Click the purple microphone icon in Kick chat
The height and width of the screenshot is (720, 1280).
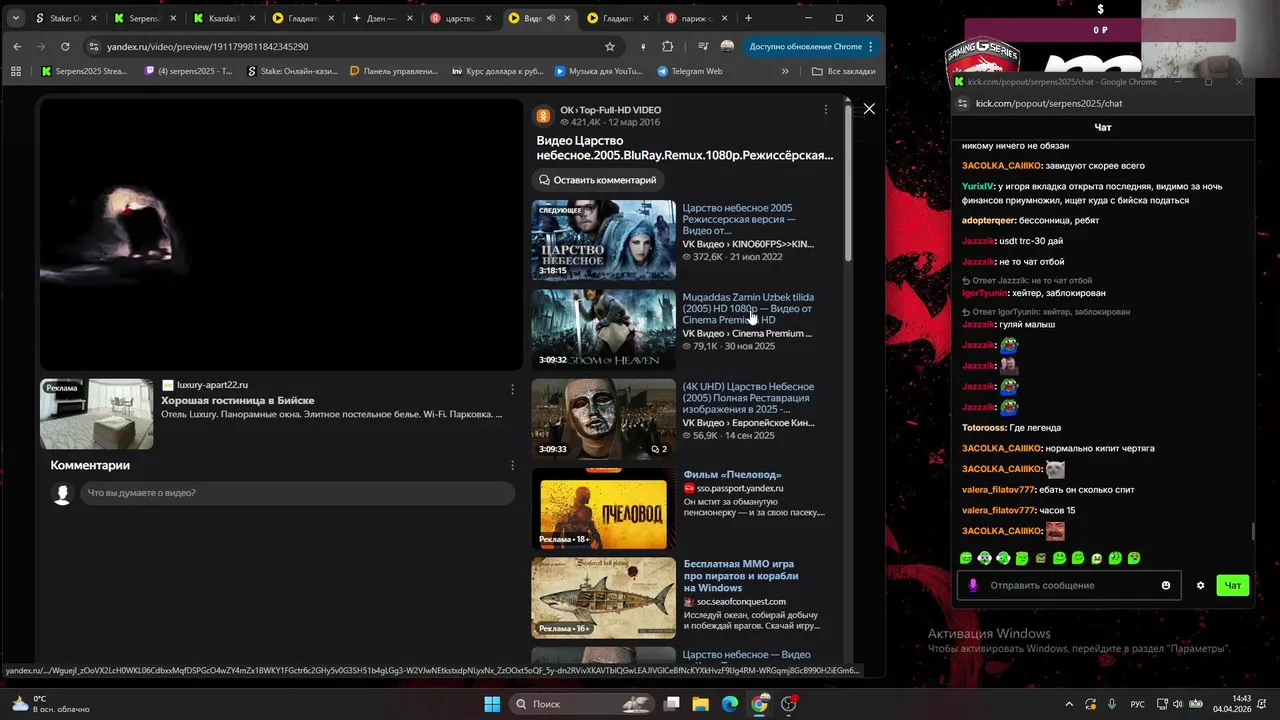[x=973, y=585]
